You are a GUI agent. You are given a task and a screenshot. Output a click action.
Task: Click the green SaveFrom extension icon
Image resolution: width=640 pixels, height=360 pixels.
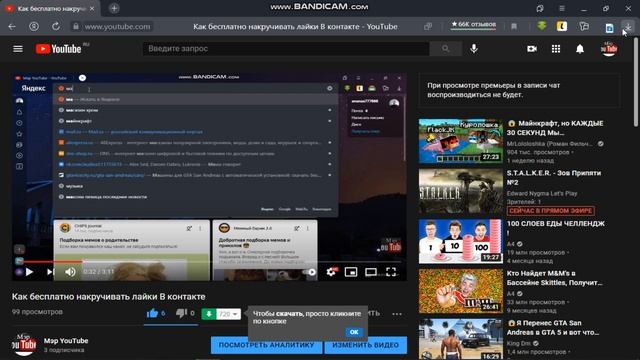542,26
